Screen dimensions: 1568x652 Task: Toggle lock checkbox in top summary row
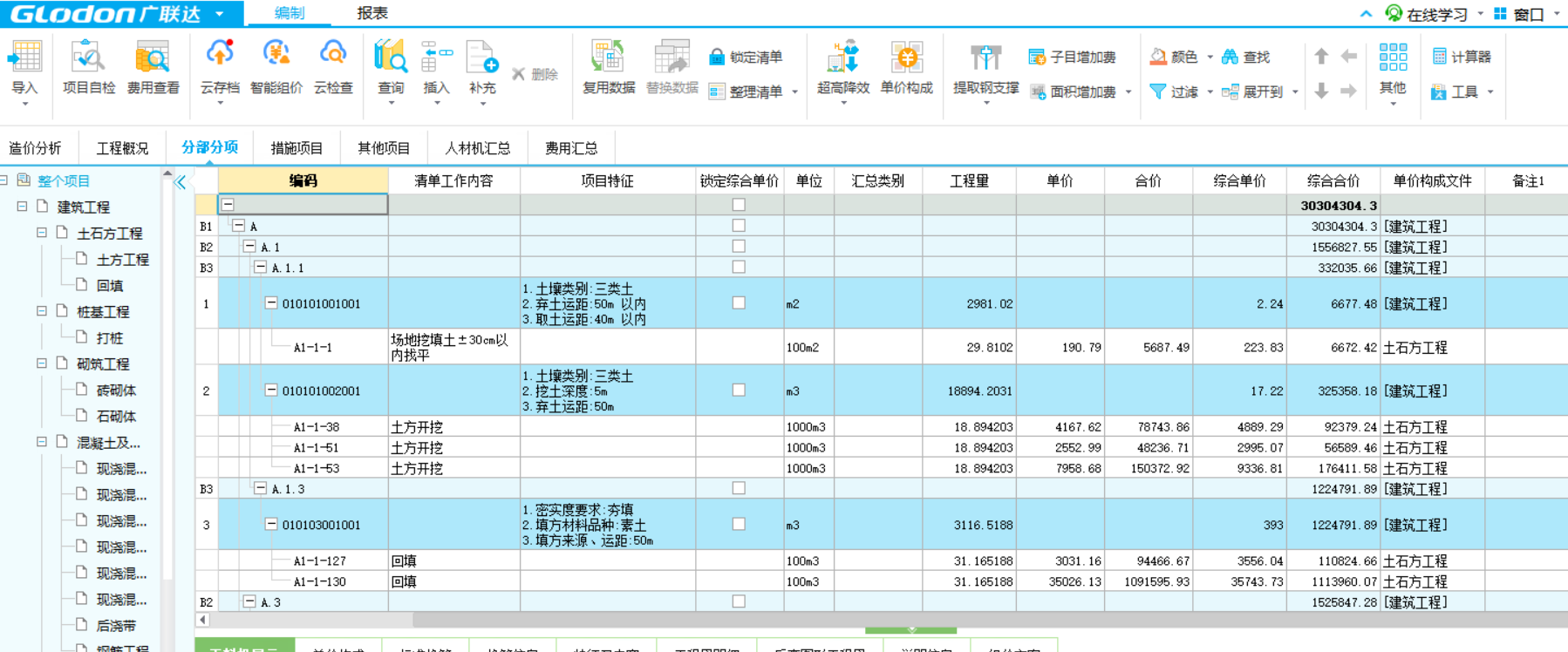click(739, 205)
